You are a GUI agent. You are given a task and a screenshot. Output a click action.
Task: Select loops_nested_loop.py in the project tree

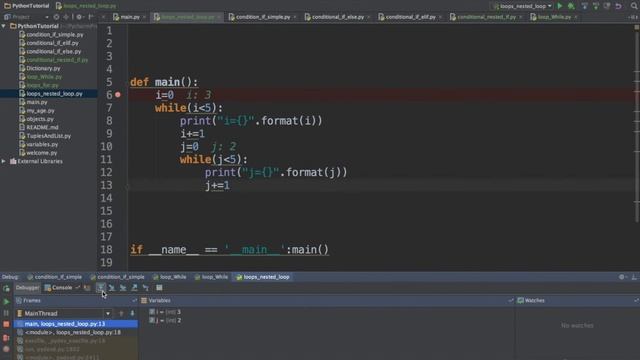[54, 93]
